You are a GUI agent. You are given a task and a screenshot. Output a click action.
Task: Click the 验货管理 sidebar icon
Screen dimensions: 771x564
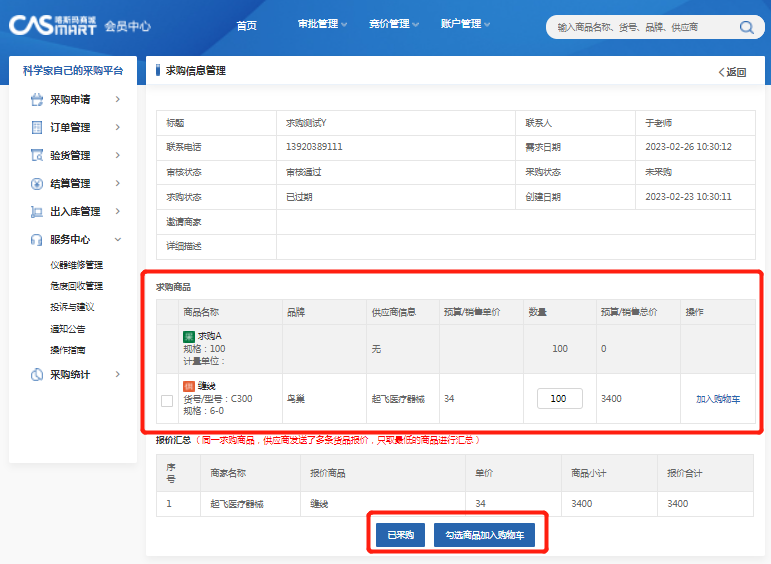pyautogui.click(x=36, y=156)
